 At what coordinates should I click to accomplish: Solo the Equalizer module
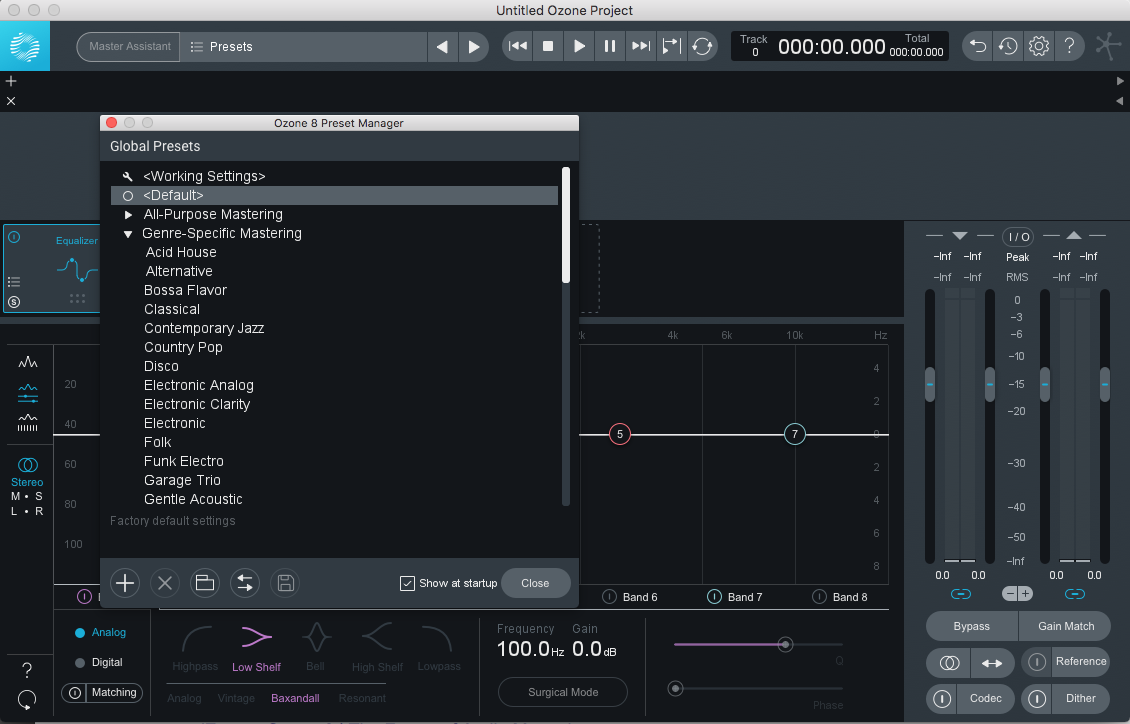(x=14, y=303)
